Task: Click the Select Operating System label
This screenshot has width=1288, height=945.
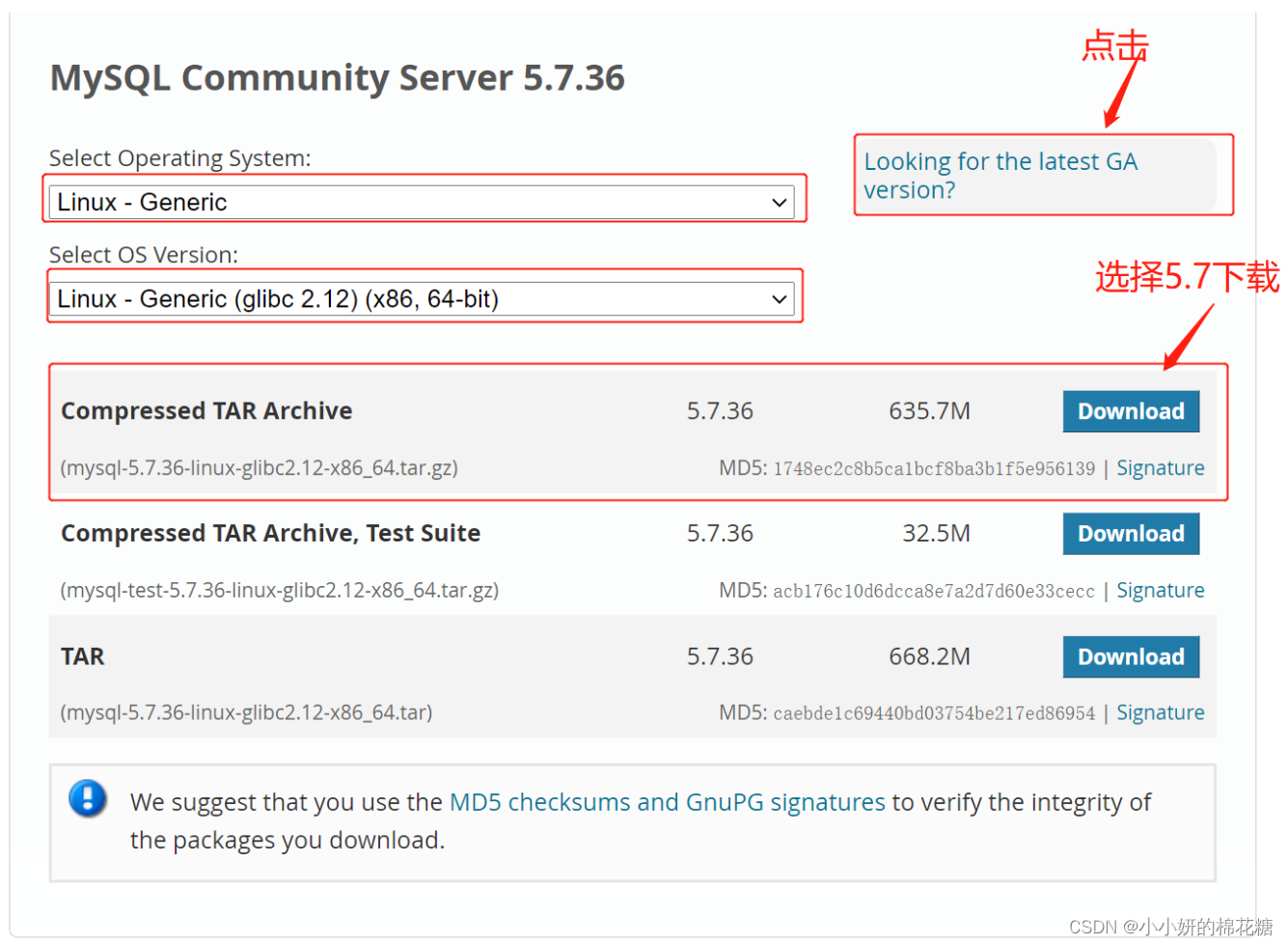Action: click(180, 158)
